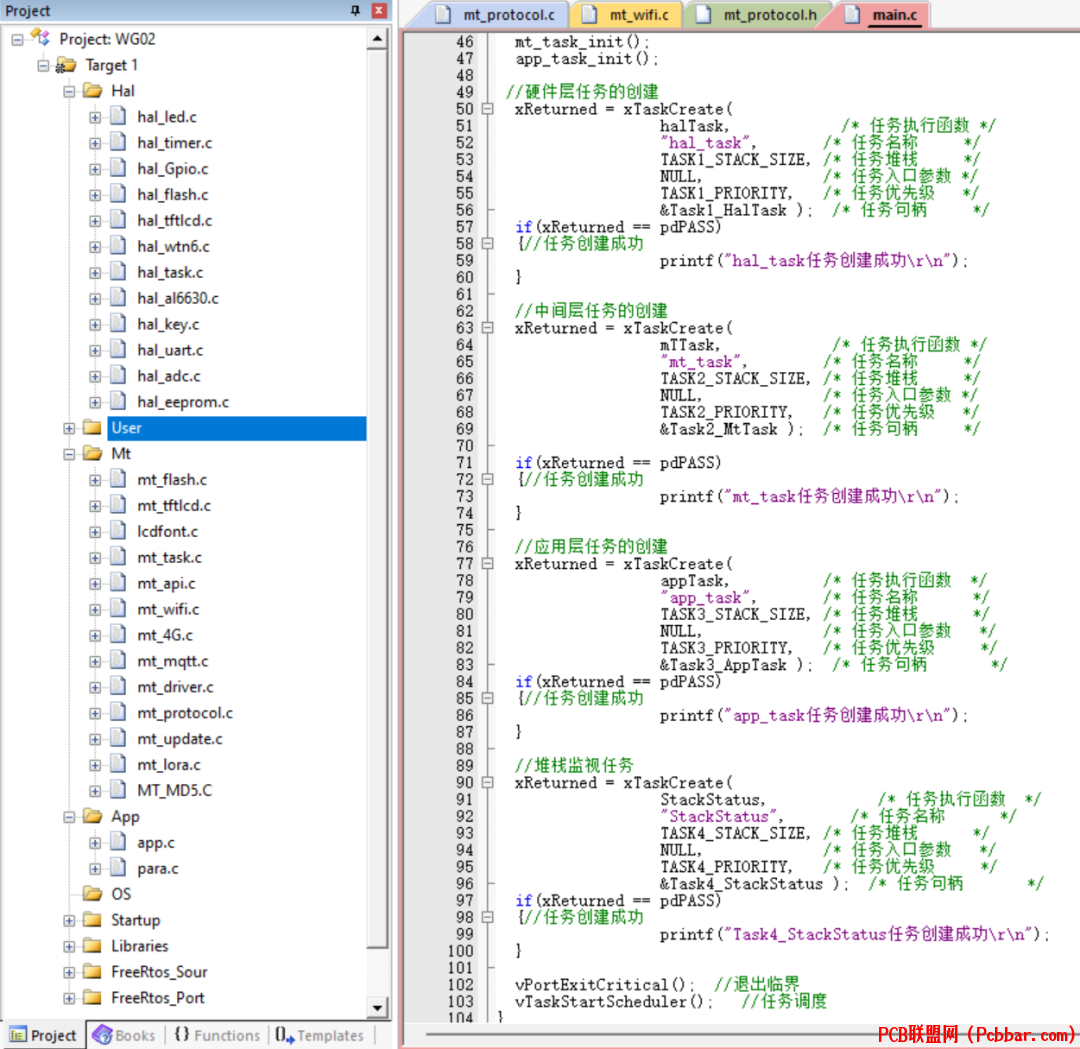Fold the code block at line 72
1080x1049 pixels.
[488, 479]
